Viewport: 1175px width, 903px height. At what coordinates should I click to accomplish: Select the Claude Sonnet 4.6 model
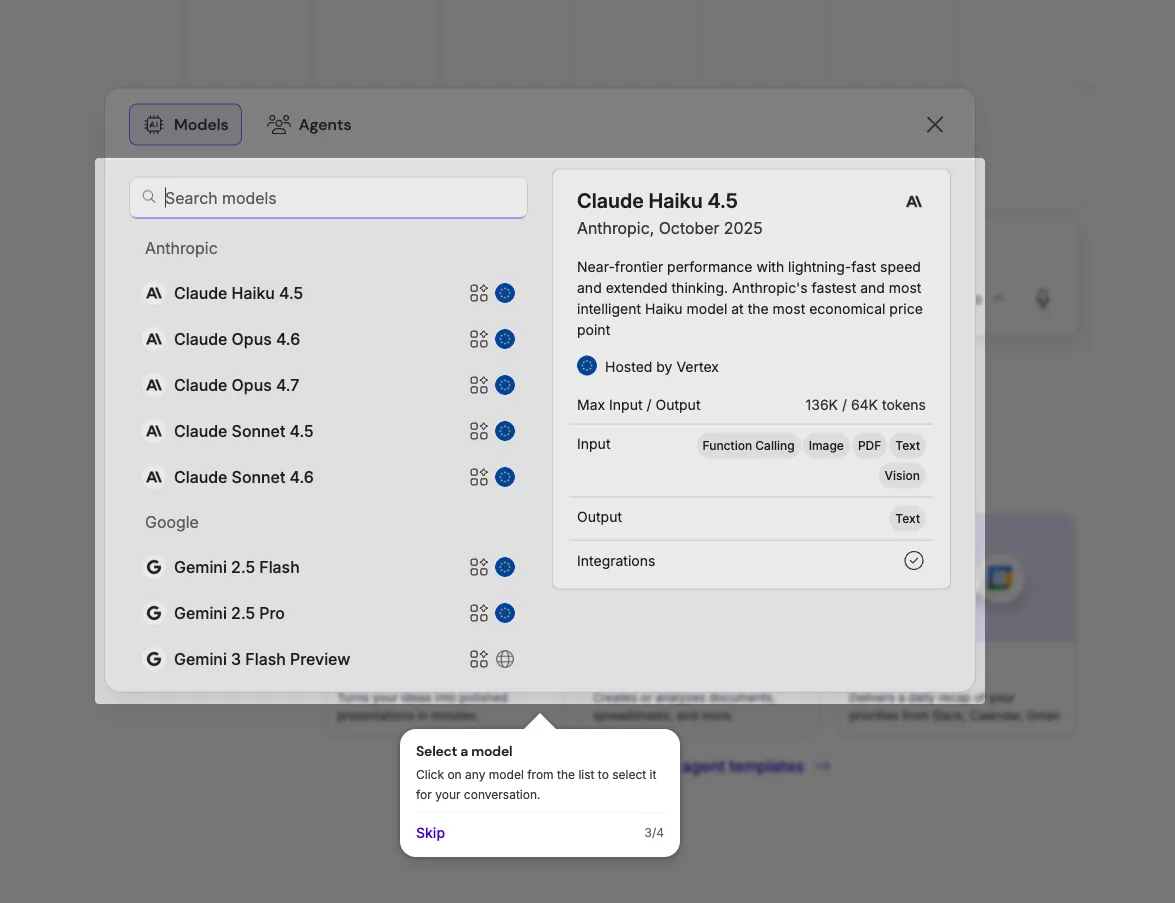(x=243, y=477)
